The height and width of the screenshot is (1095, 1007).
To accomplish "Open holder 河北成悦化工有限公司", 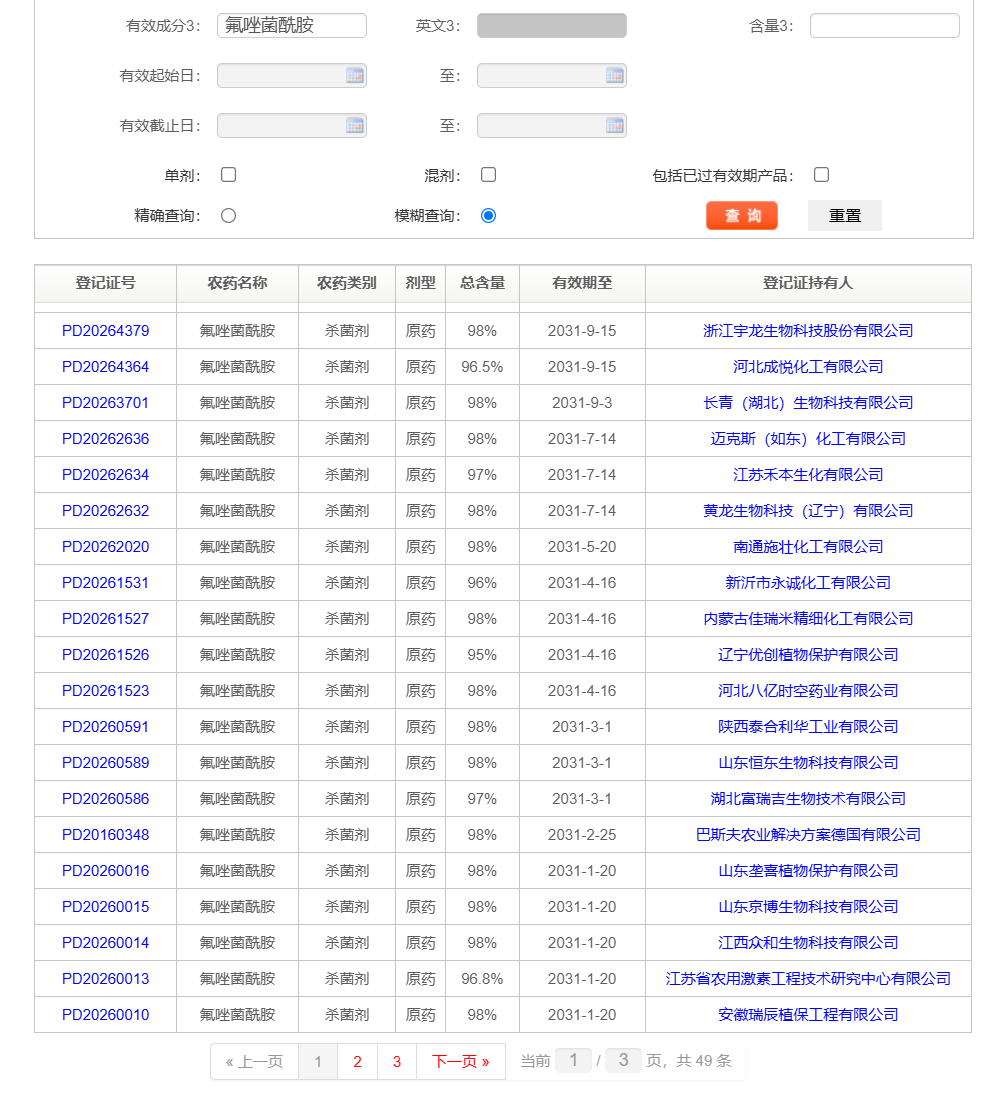I will (x=808, y=367).
